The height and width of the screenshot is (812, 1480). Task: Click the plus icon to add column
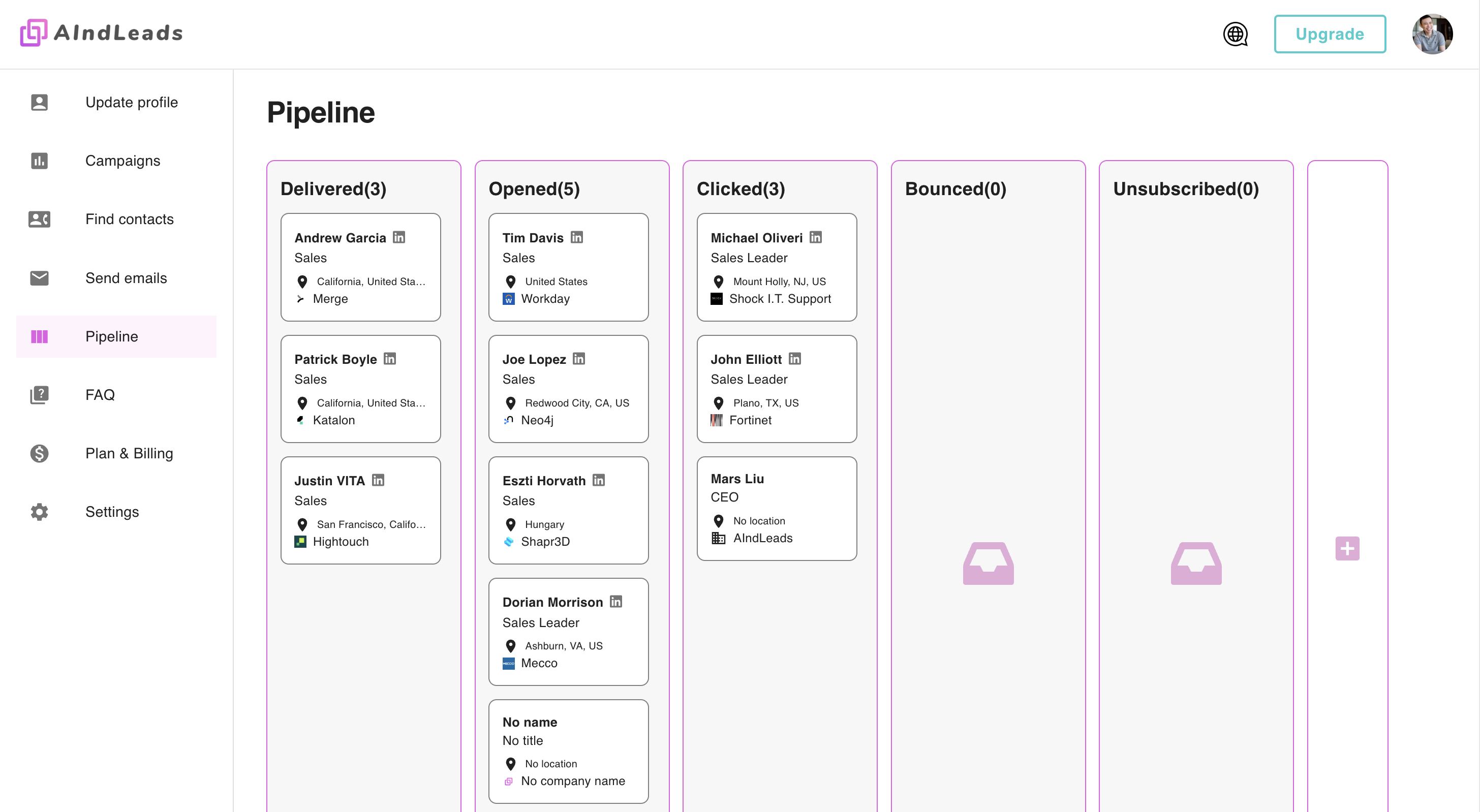point(1347,548)
